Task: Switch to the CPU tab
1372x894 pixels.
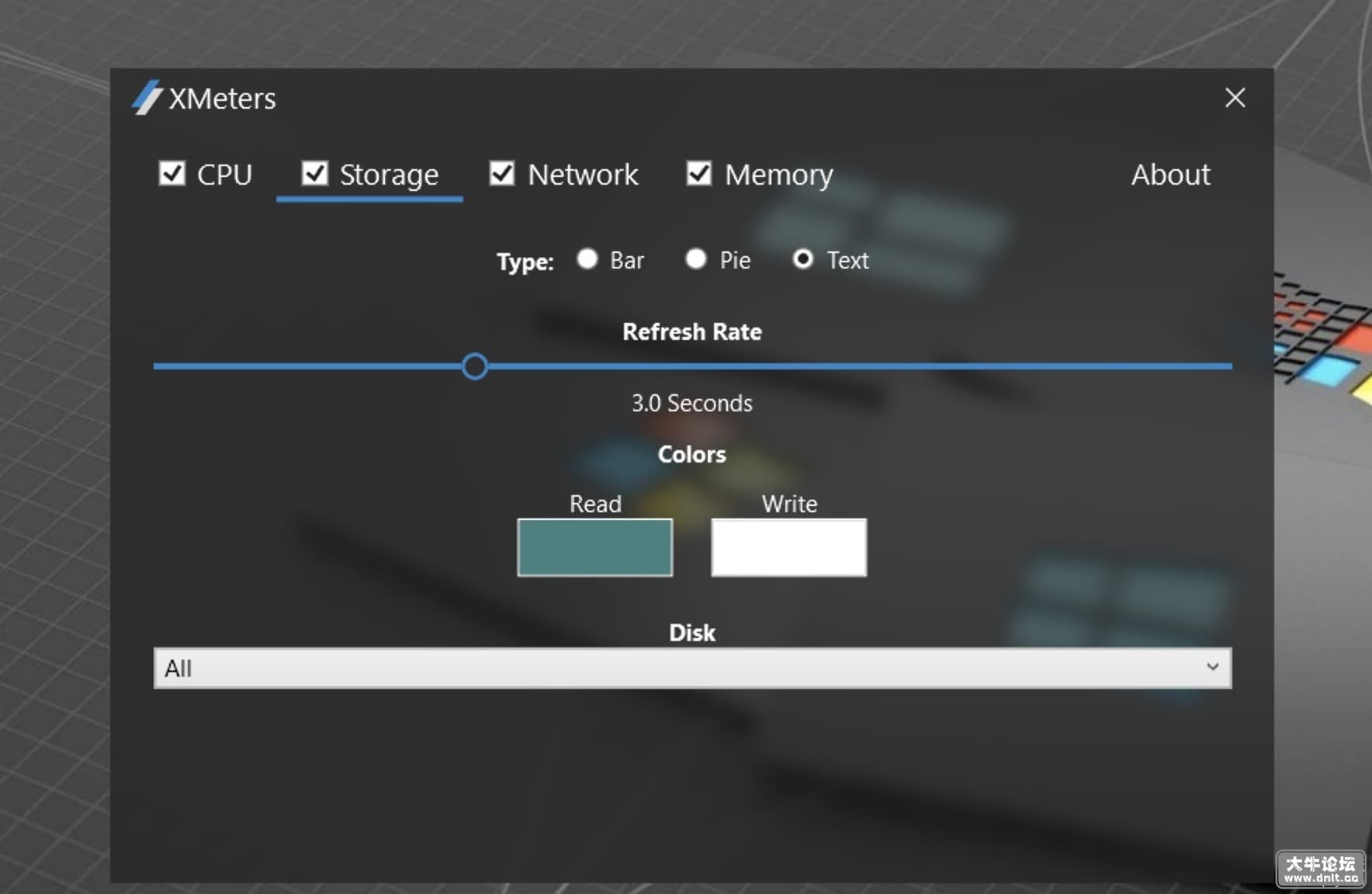Action: pyautogui.click(x=224, y=175)
